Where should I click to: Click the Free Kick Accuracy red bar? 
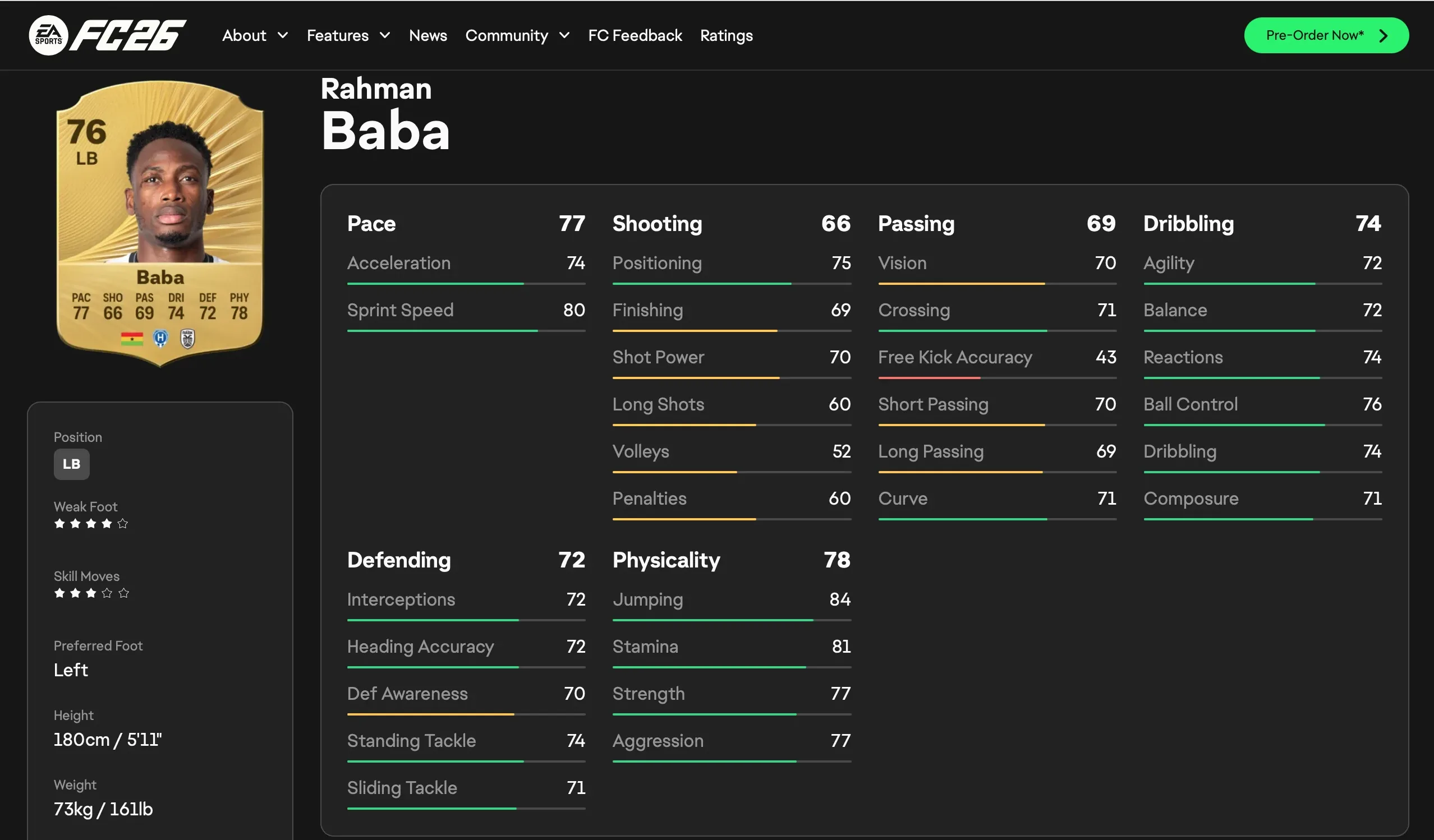pyautogui.click(x=929, y=377)
